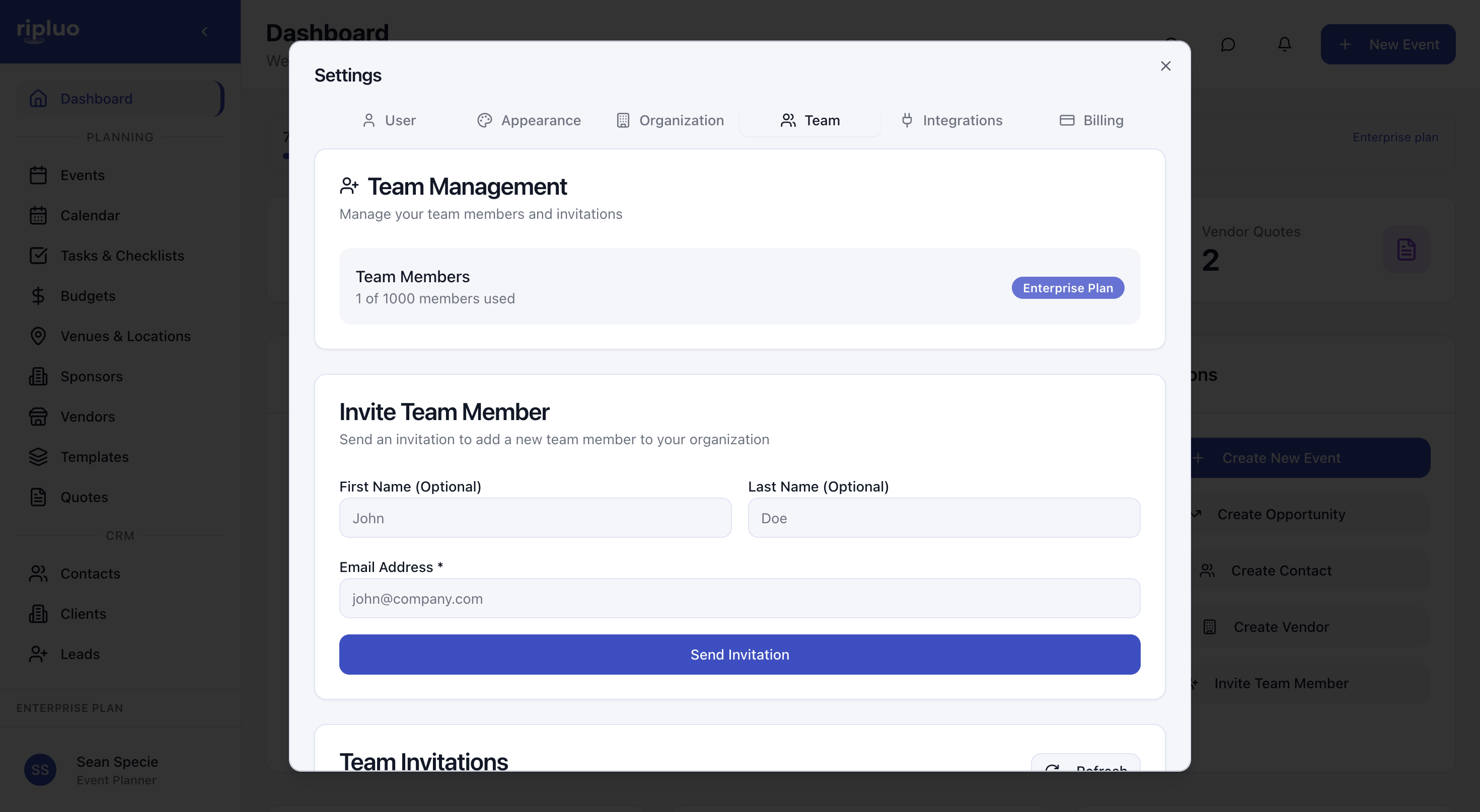Select the Organization tab

coord(670,120)
